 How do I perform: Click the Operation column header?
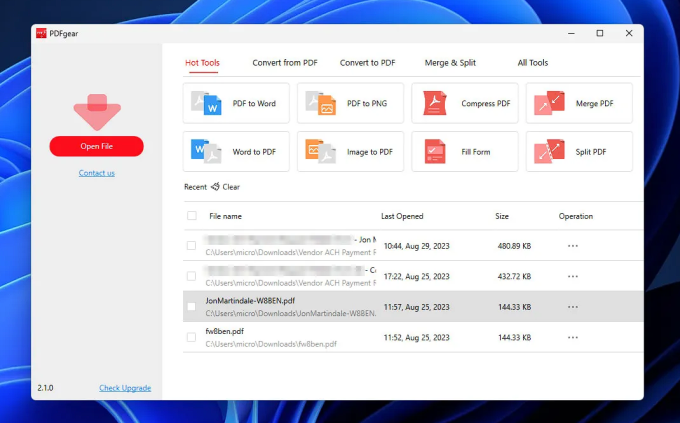pyautogui.click(x=575, y=216)
